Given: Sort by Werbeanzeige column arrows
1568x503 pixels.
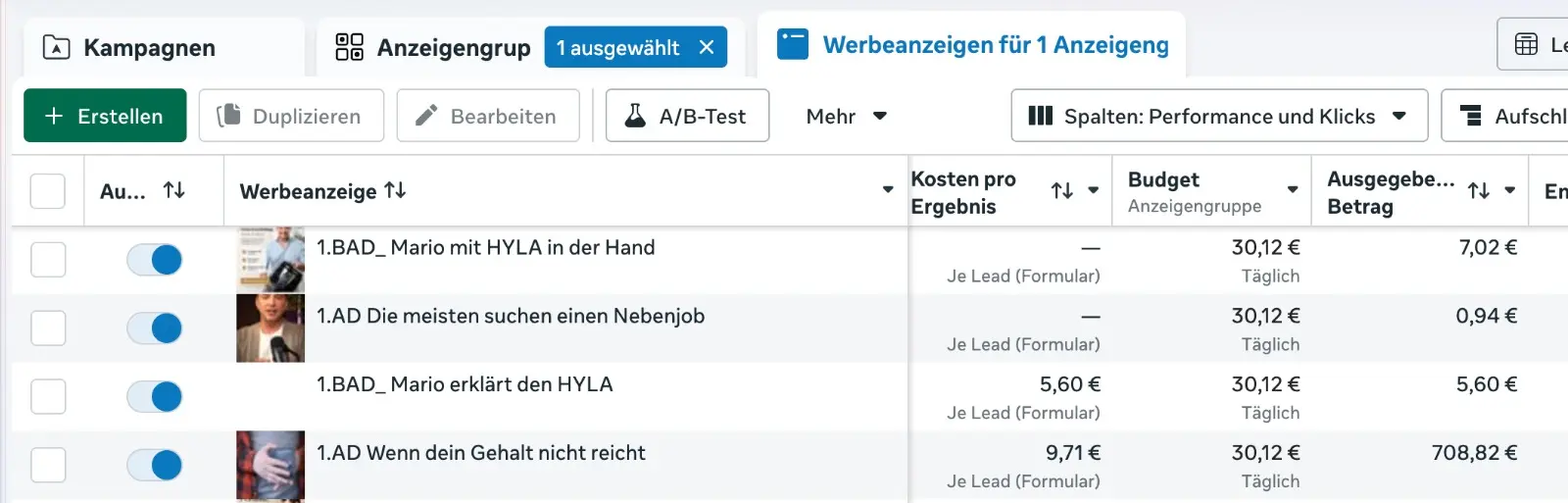Looking at the screenshot, I should pos(395,190).
